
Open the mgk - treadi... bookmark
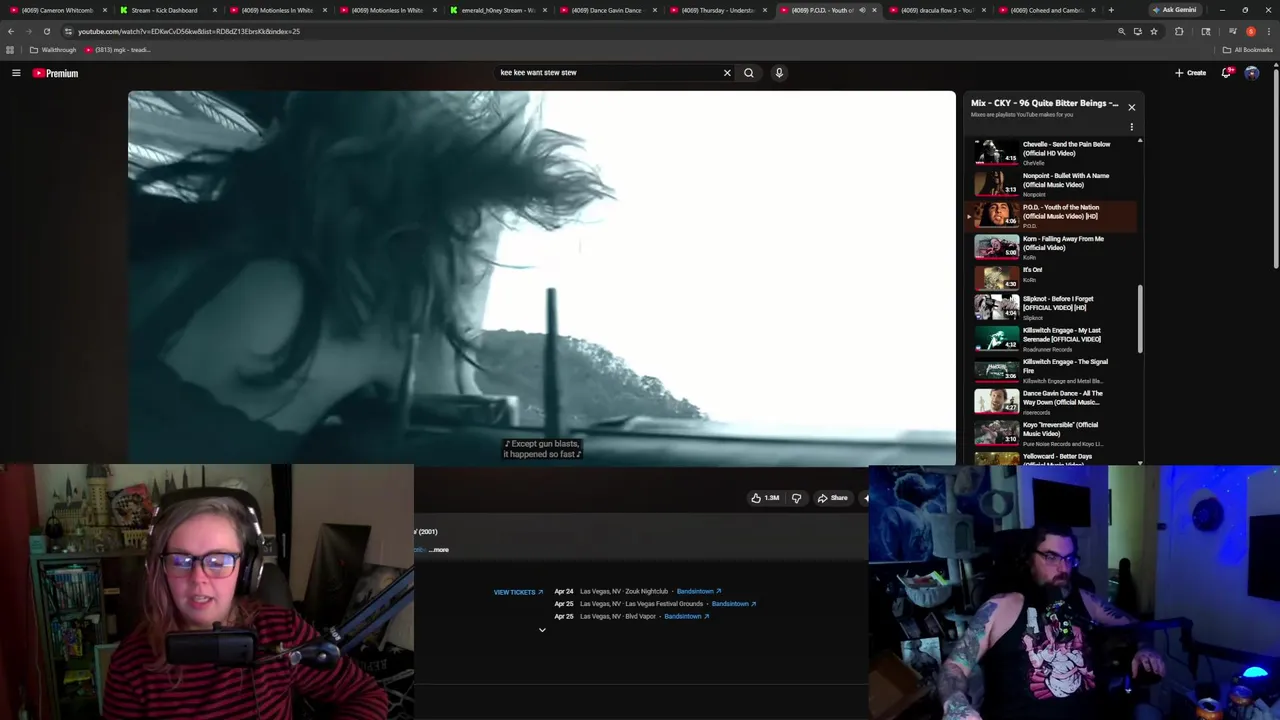click(118, 50)
